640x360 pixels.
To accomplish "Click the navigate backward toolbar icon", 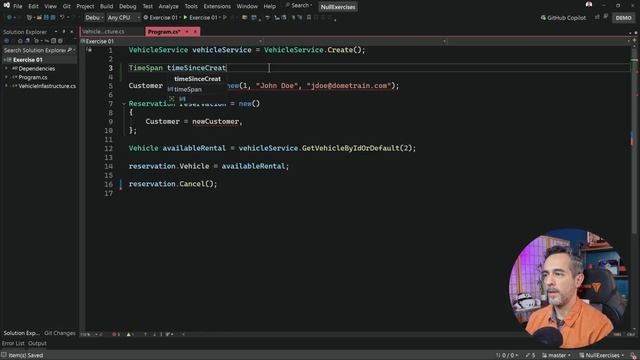I will pyautogui.click(x=9, y=18).
